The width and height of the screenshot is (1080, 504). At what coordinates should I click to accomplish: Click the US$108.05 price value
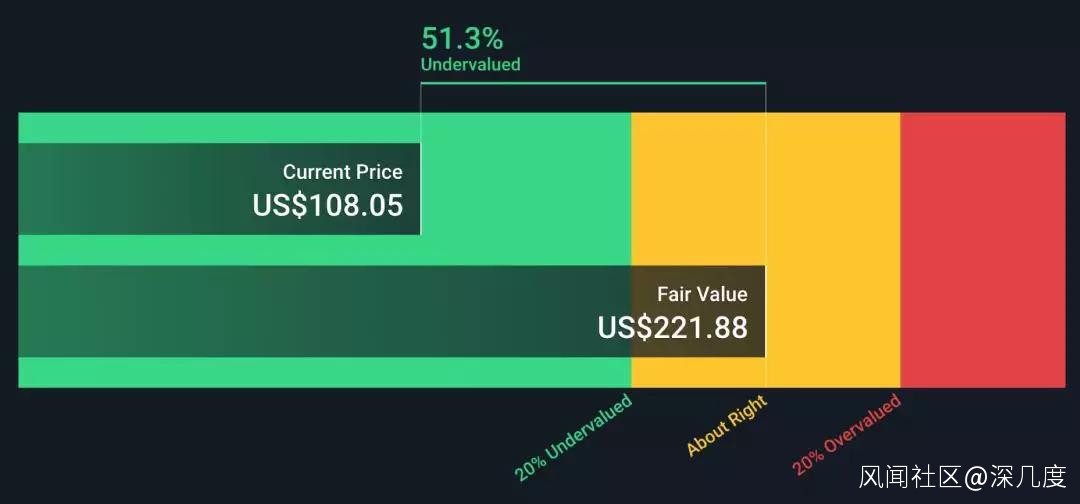328,205
